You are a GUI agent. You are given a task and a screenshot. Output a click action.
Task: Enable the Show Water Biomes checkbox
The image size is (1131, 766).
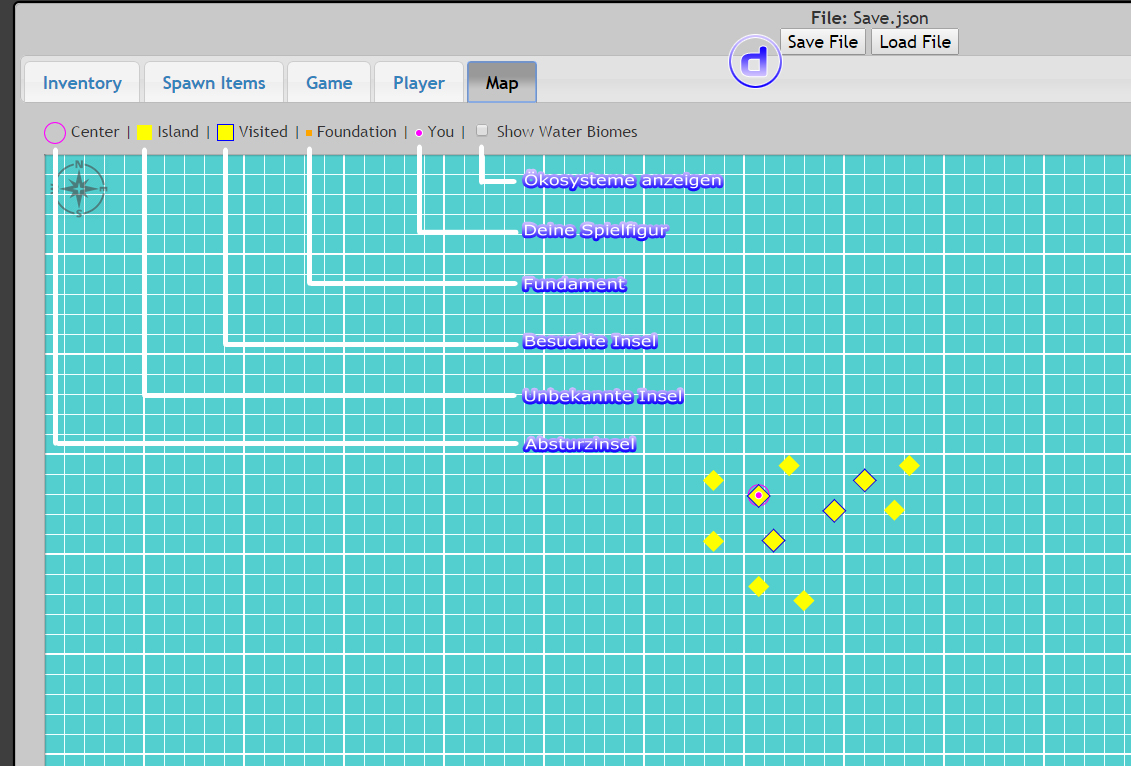[x=482, y=131]
